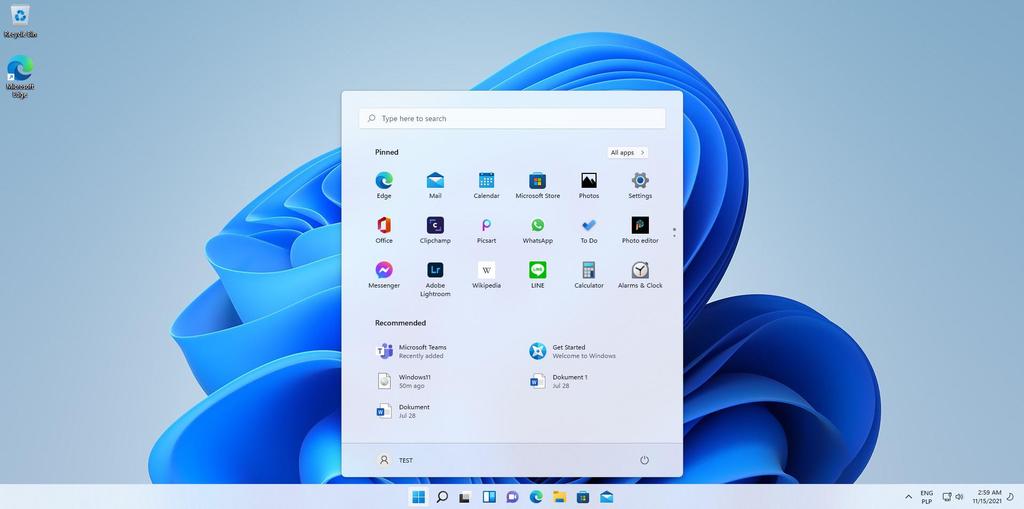Open Edge from pinned apps
Screen dimensions: 1024x509
384,186
